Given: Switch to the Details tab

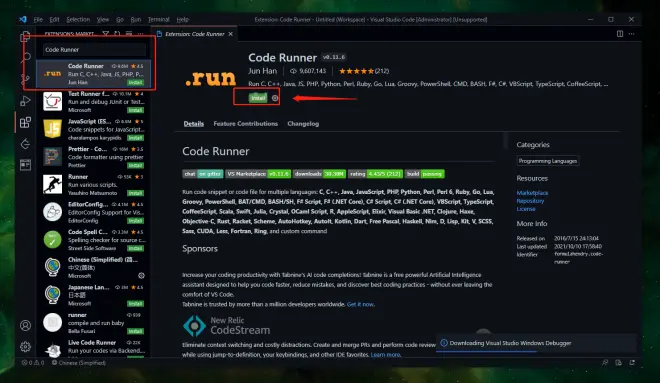Looking at the screenshot, I should pos(194,124).
